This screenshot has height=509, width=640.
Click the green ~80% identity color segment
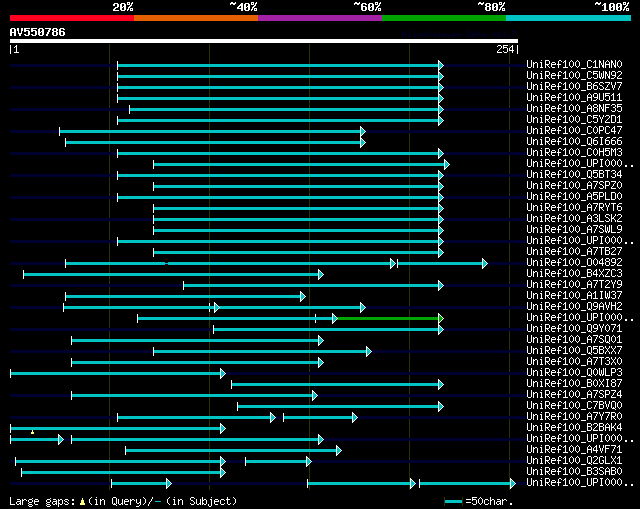pyautogui.click(x=444, y=18)
